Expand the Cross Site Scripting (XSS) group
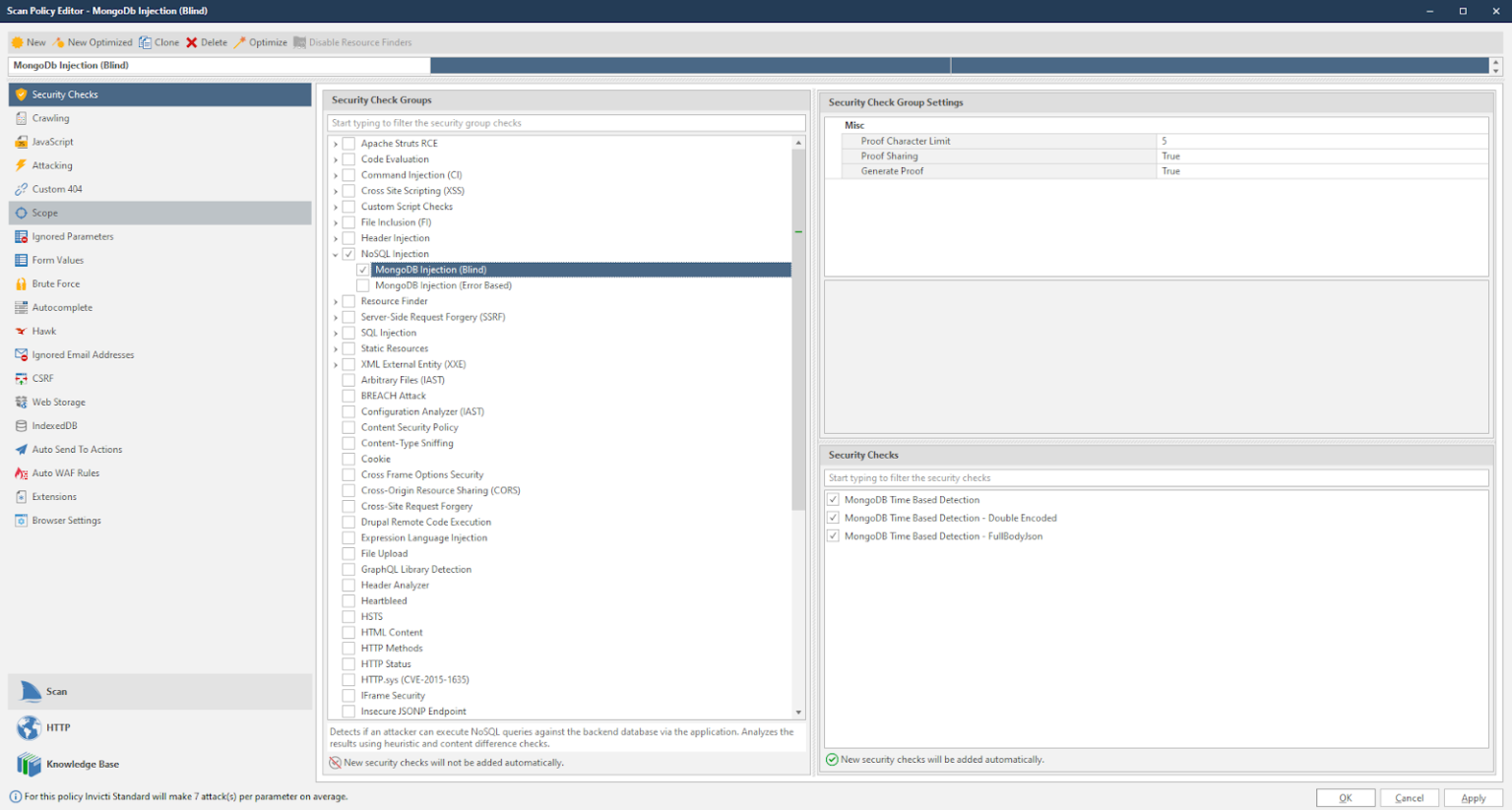Screen dimensions: 1512x810 pos(335,190)
